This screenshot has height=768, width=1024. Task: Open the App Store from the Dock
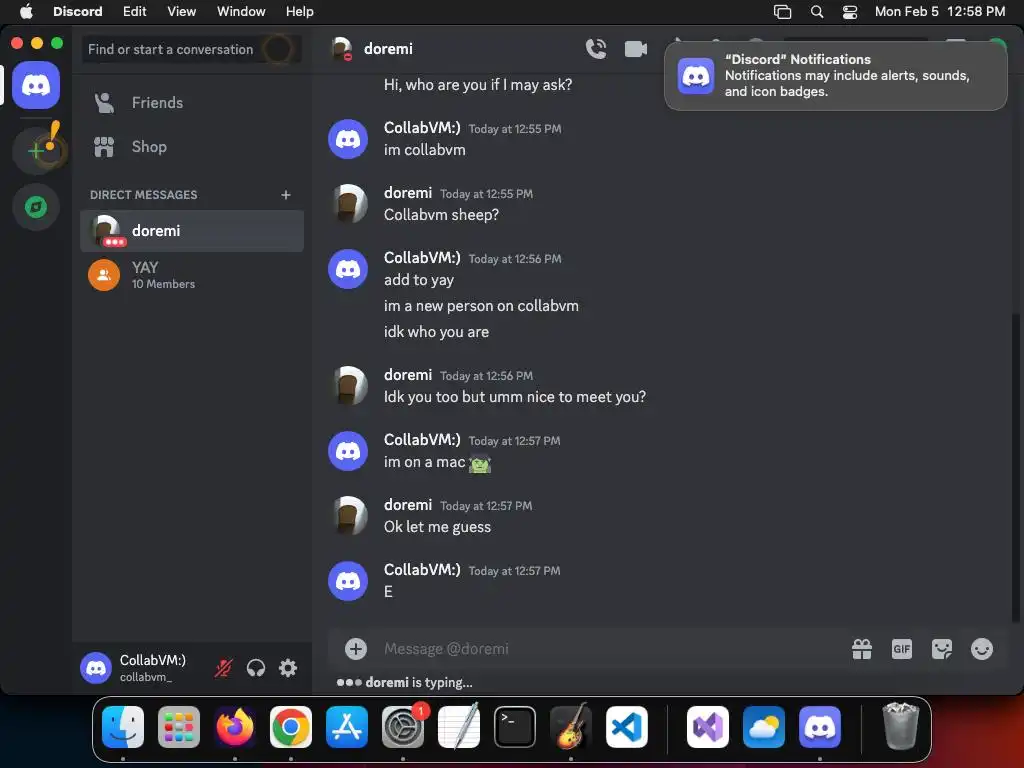(x=347, y=727)
